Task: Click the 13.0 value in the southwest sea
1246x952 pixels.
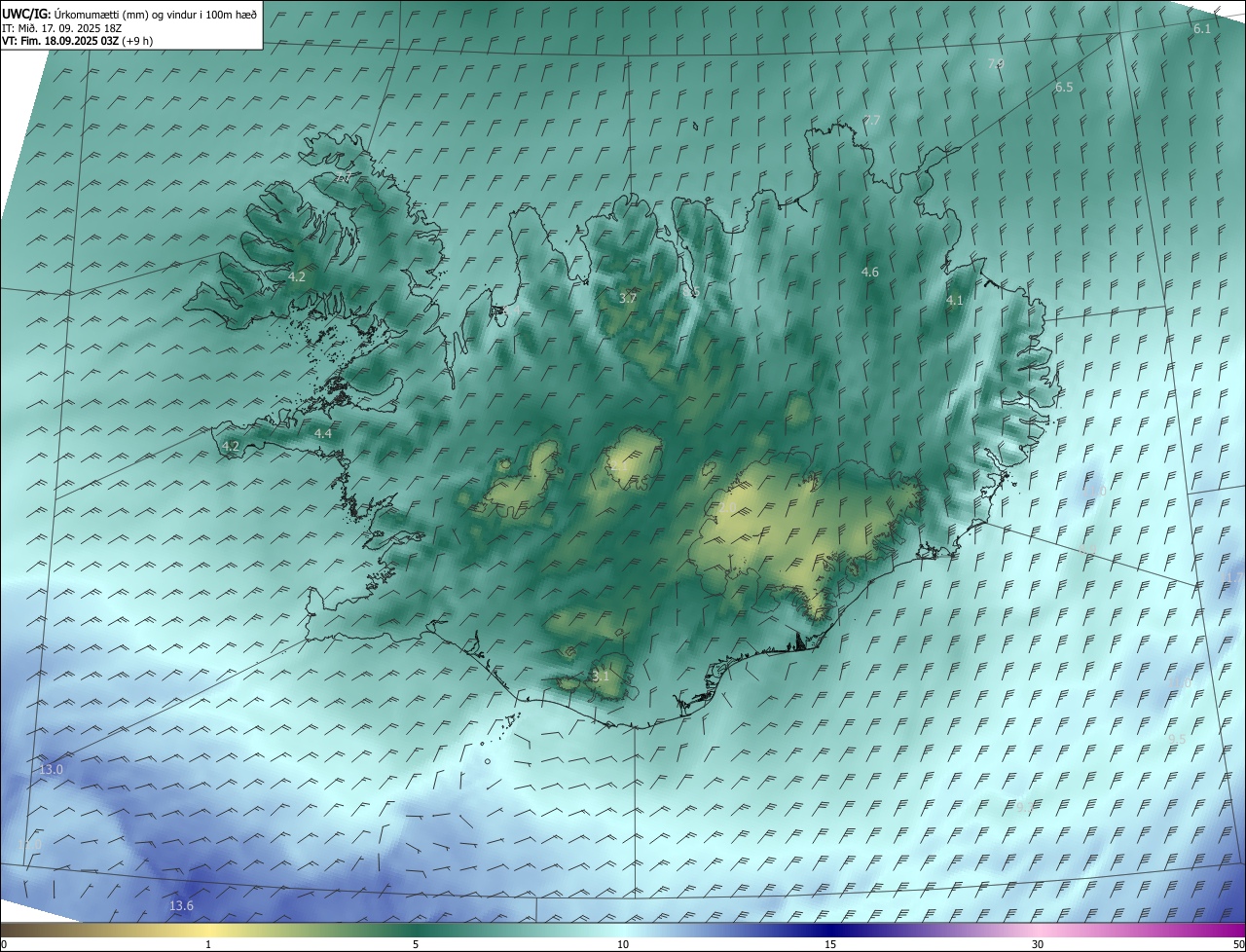Action: [x=51, y=769]
